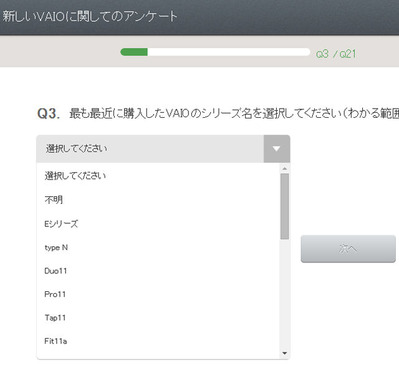Click the Q3 / Q21 progress counter
The height and width of the screenshot is (366, 399).
336,54
